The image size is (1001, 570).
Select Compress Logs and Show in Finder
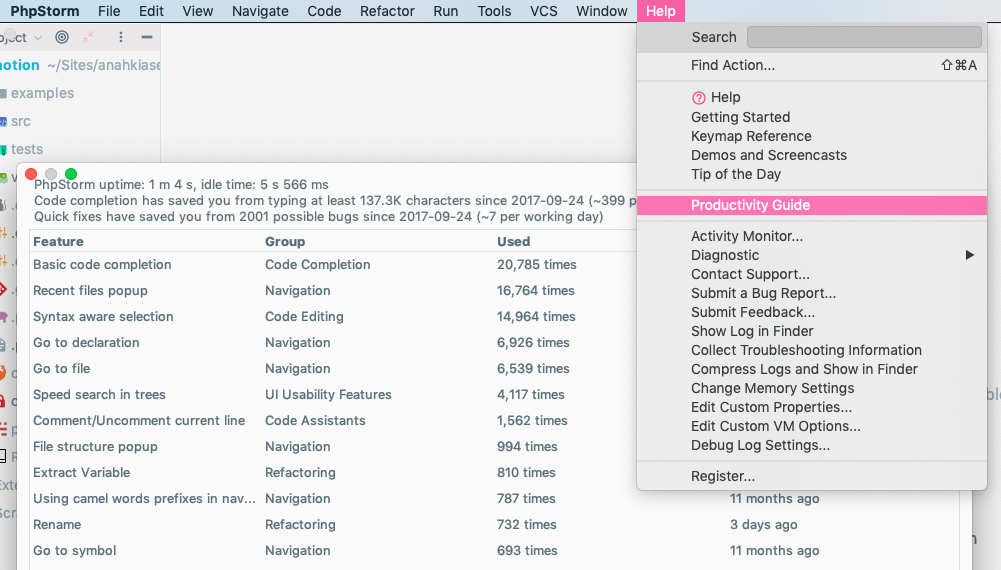click(x=812, y=370)
